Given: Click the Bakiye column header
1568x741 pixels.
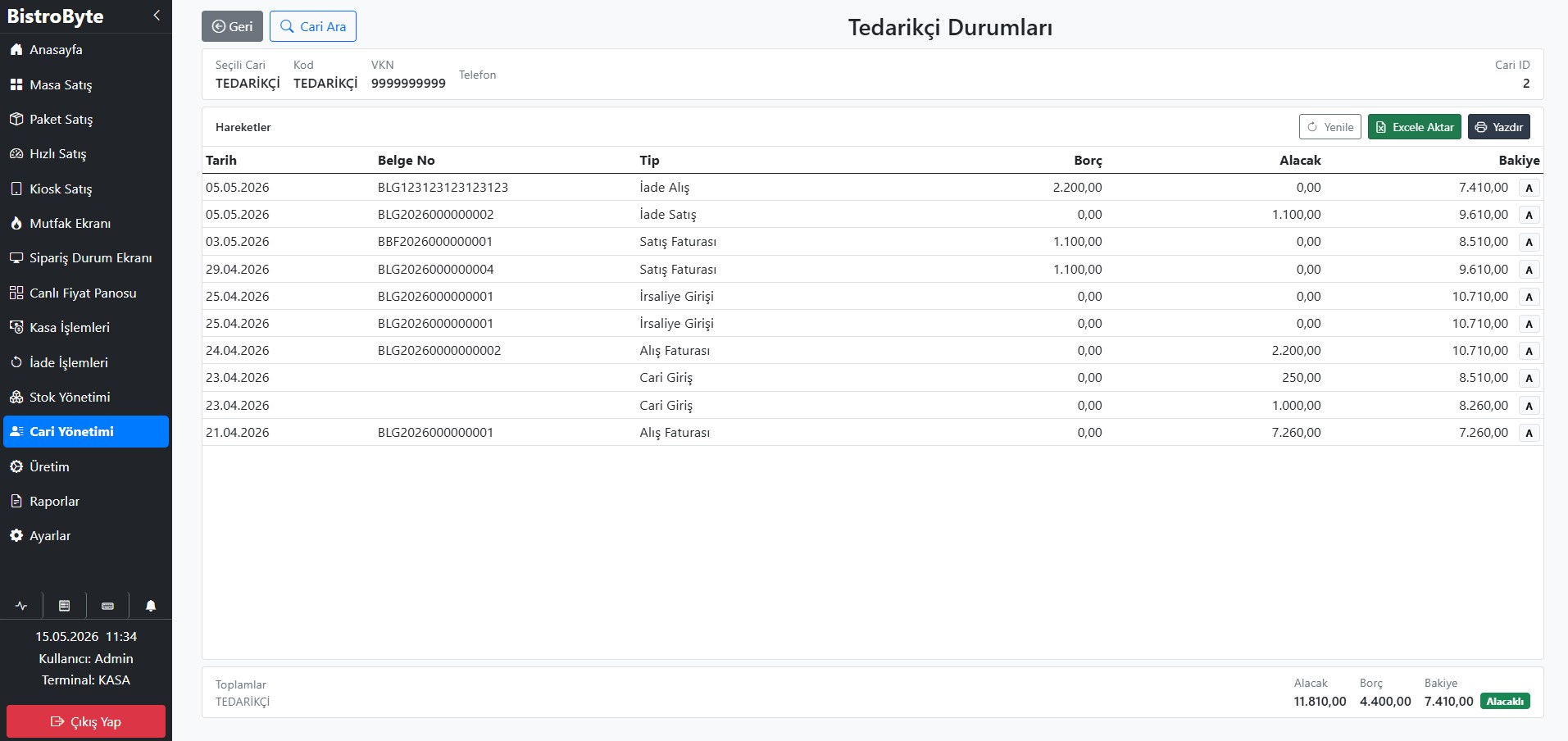Looking at the screenshot, I should pos(1519,161).
